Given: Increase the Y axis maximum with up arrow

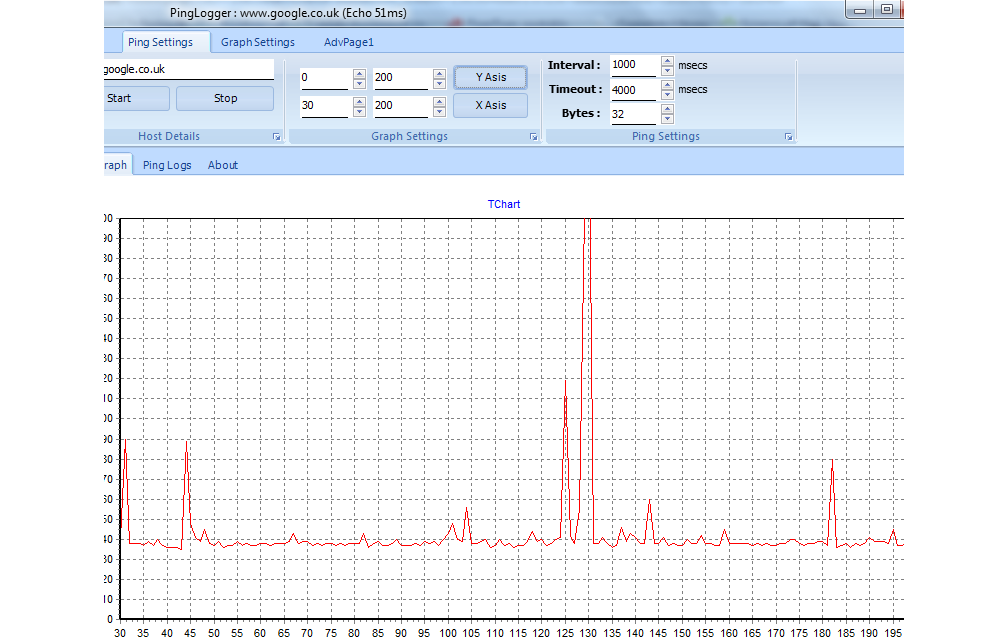Looking at the screenshot, I should tap(440, 73).
